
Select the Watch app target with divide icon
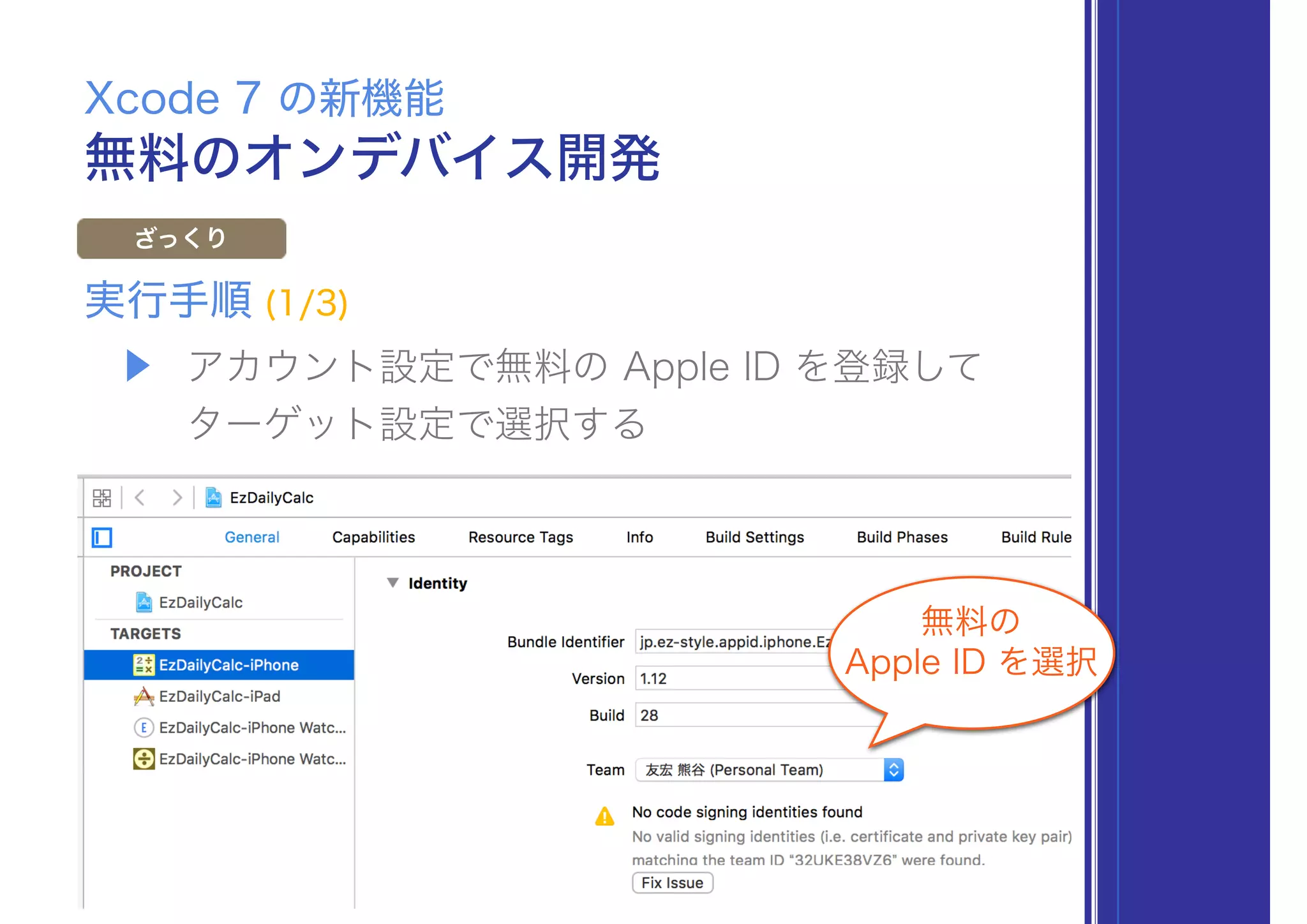coord(219,759)
